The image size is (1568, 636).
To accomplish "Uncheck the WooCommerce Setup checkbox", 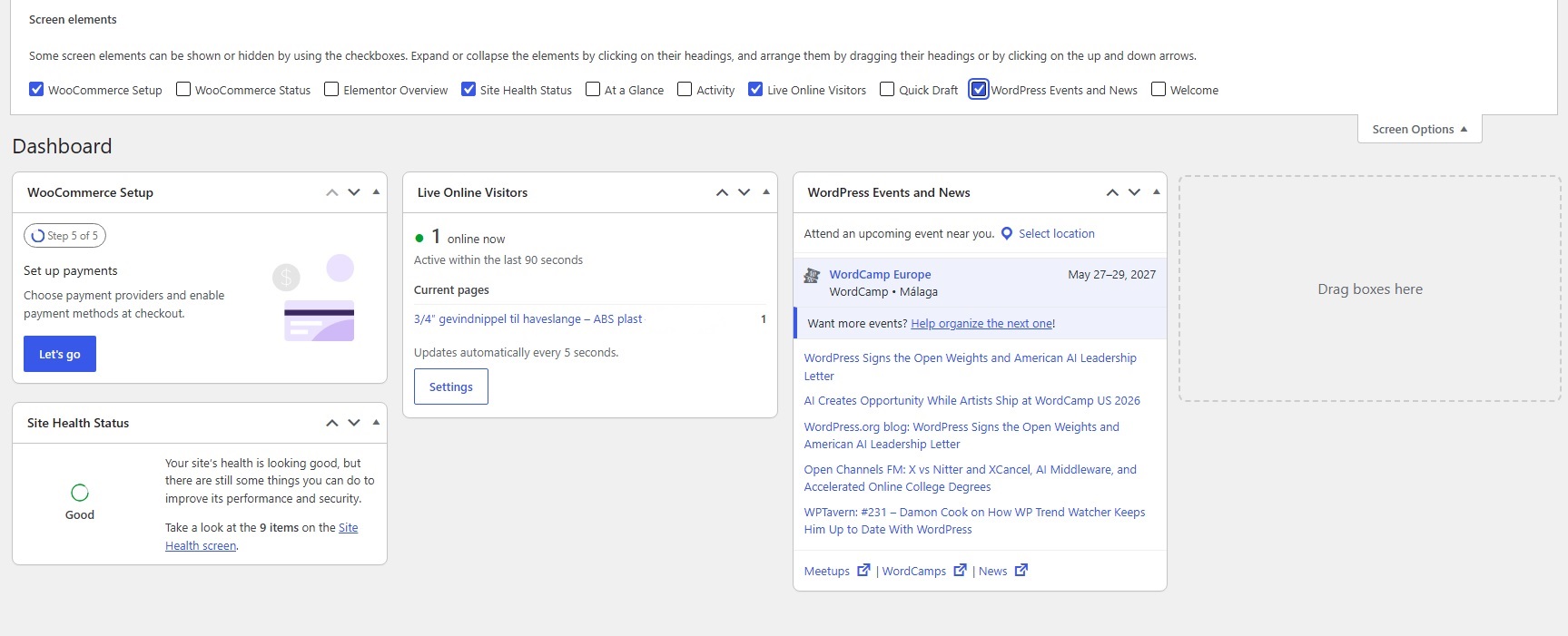I will pos(36,89).
